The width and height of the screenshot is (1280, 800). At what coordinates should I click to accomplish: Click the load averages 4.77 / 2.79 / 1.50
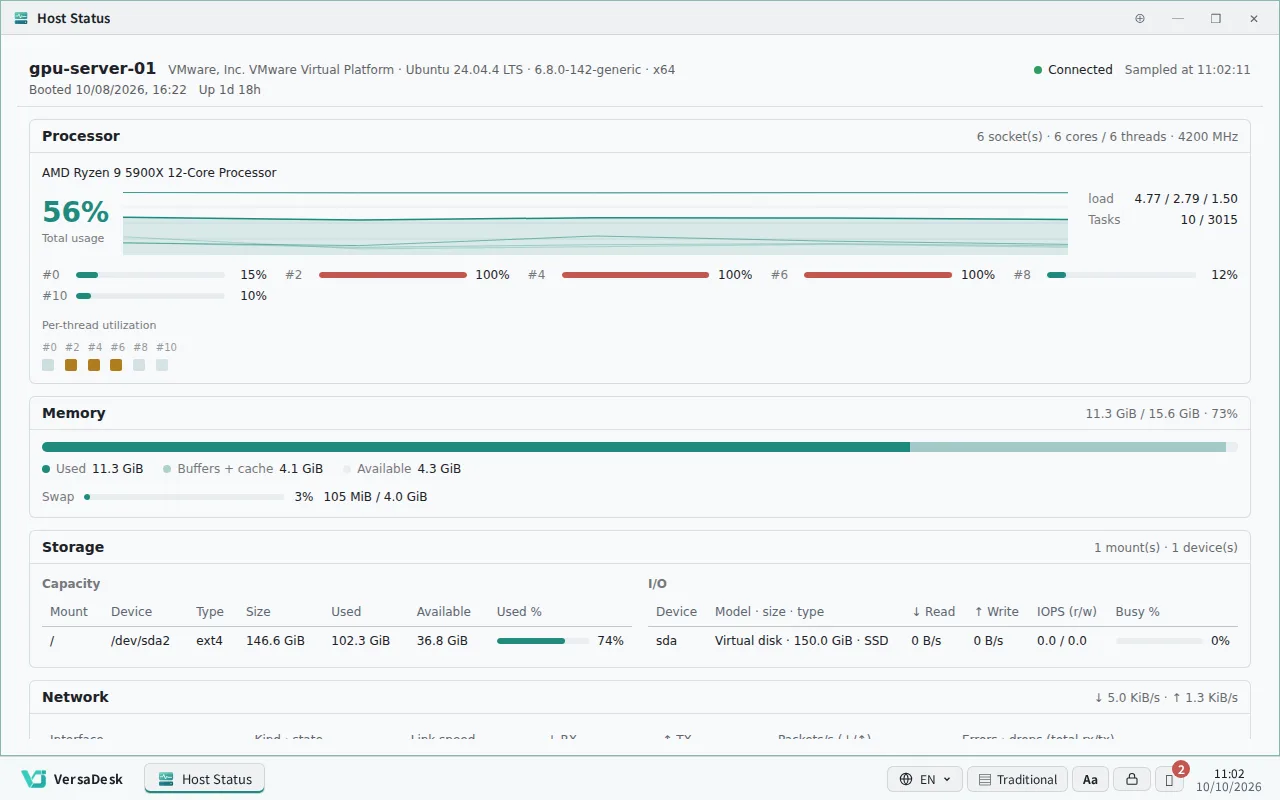coord(1186,199)
